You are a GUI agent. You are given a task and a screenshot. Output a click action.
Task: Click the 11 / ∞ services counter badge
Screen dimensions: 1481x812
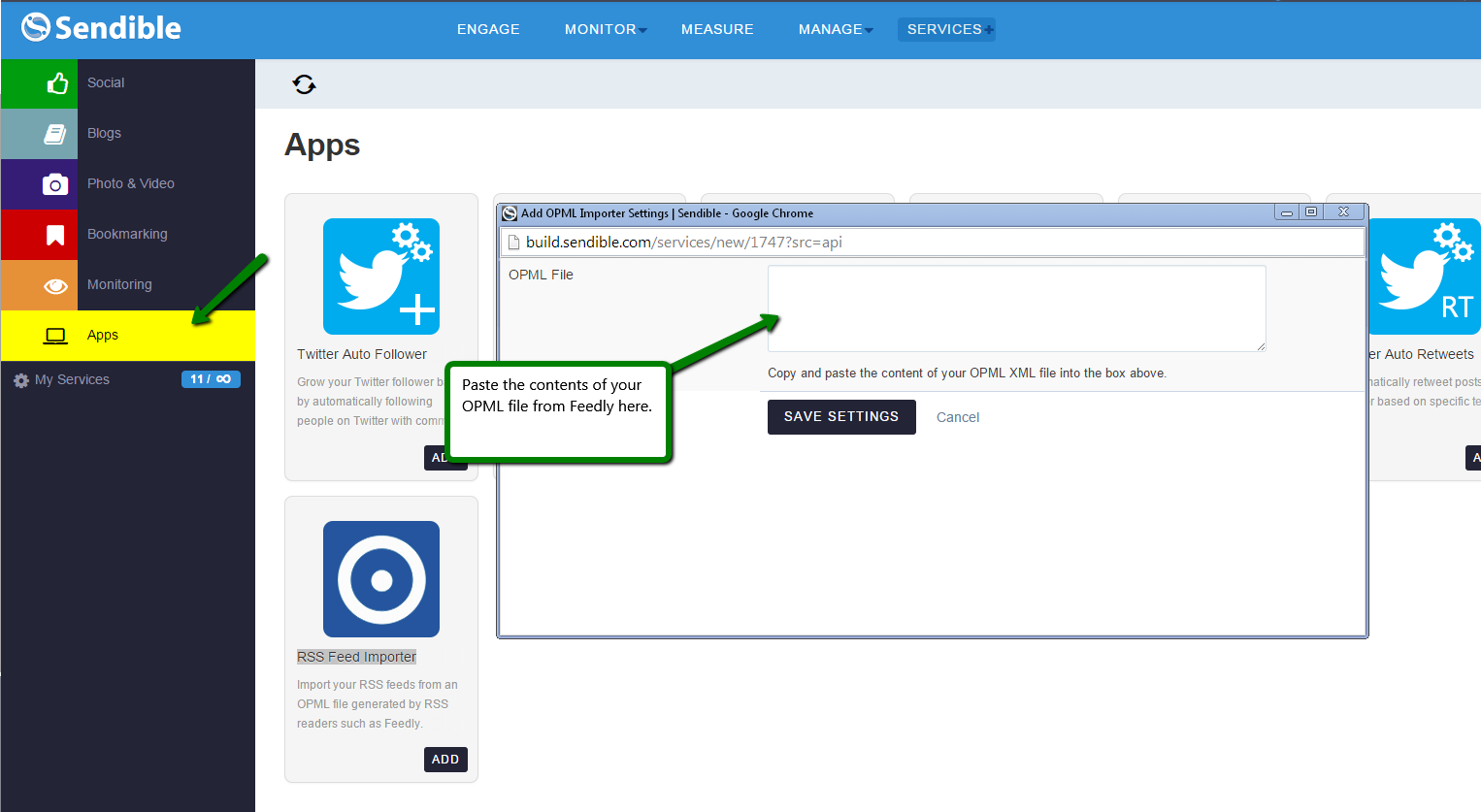click(211, 379)
